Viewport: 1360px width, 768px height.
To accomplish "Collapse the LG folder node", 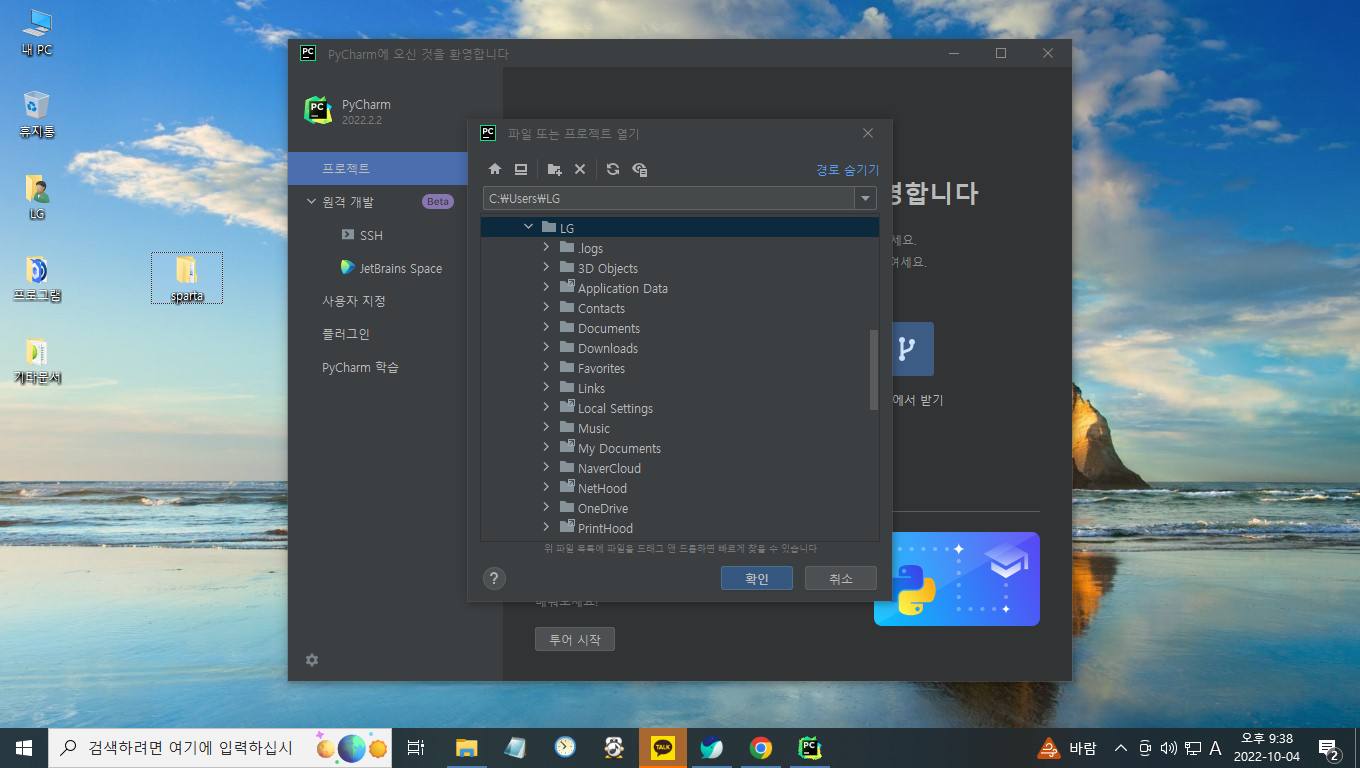I will 529,228.
